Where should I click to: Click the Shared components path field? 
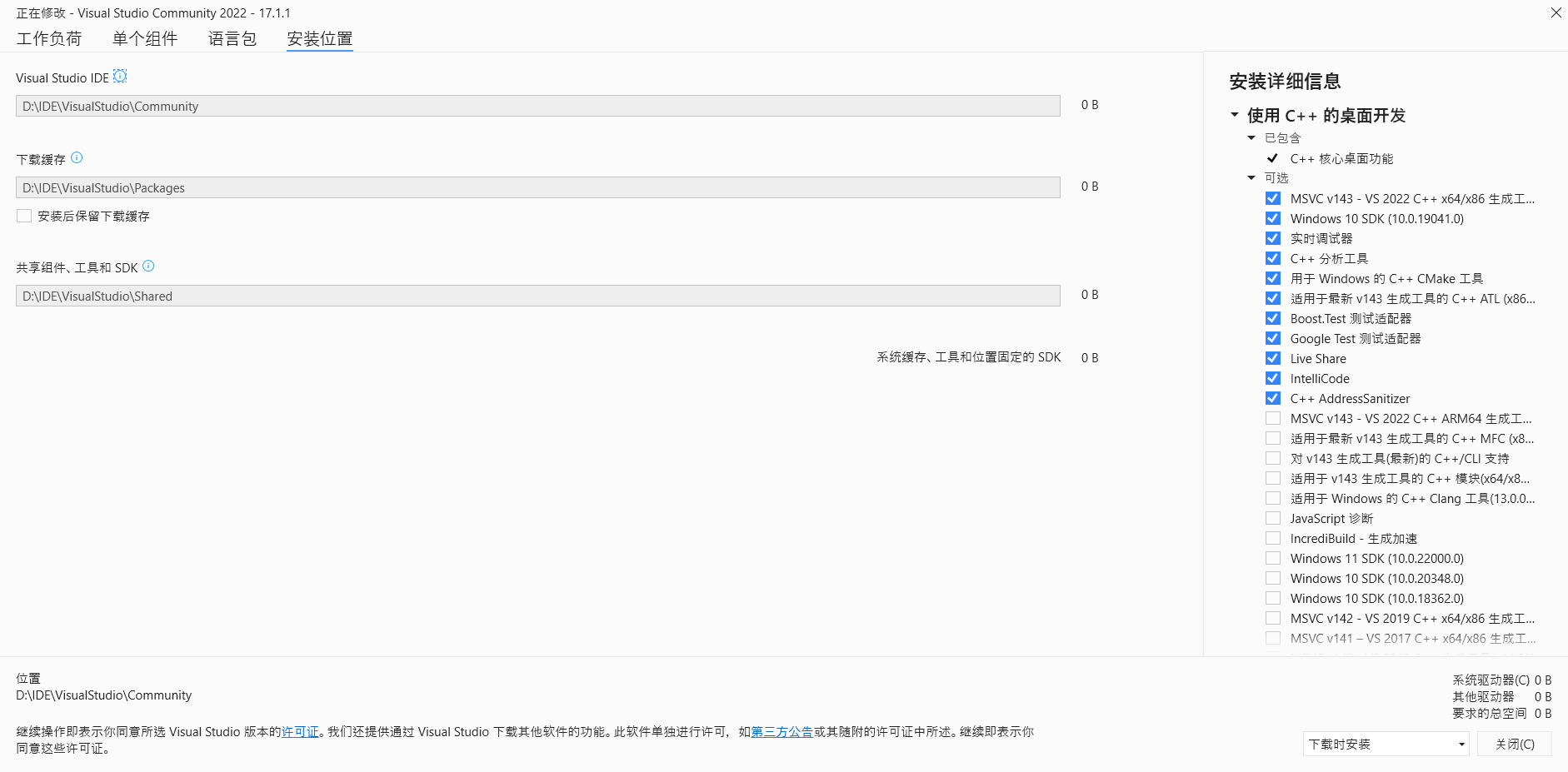(x=538, y=296)
